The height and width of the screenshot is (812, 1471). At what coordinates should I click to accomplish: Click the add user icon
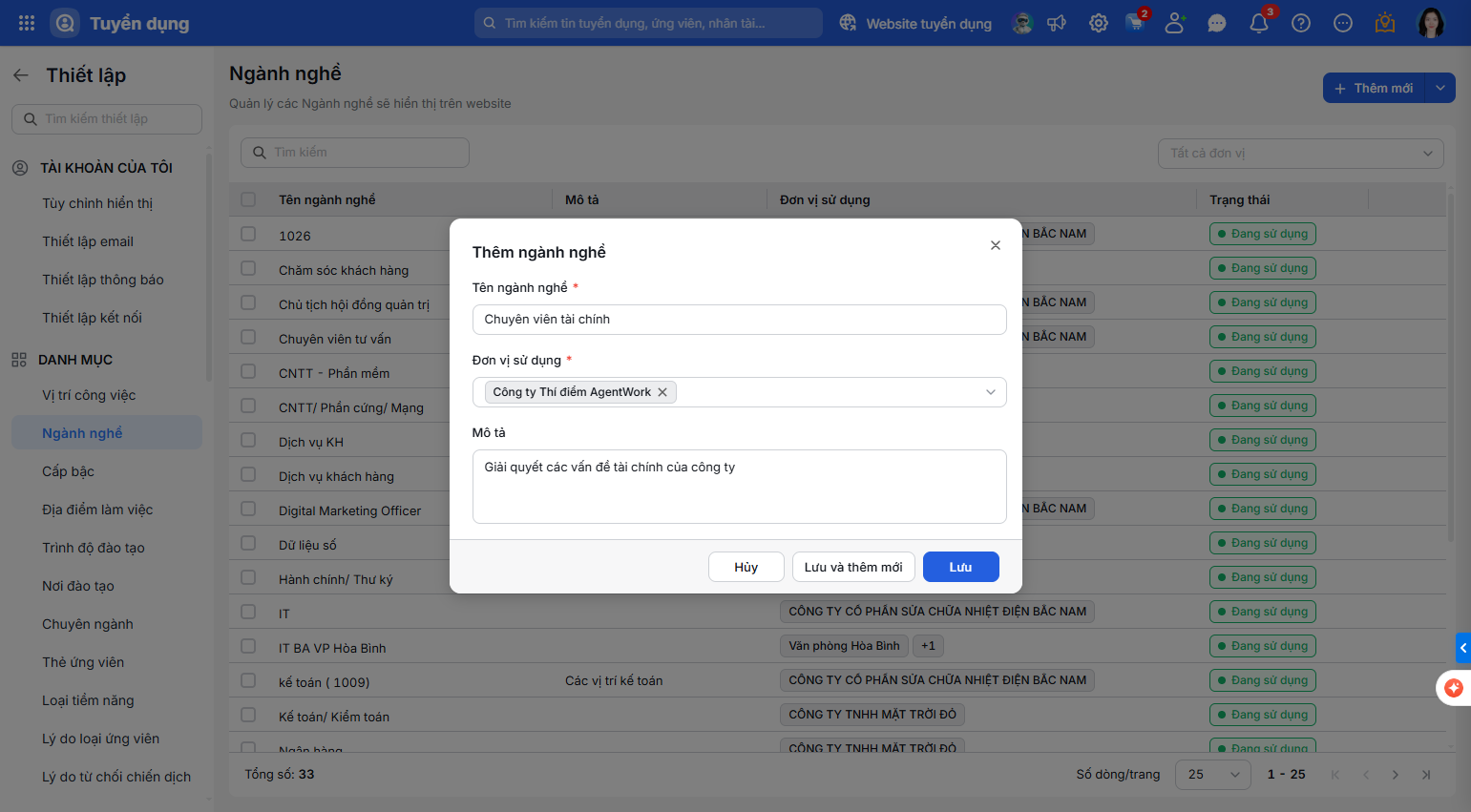click(x=1175, y=23)
